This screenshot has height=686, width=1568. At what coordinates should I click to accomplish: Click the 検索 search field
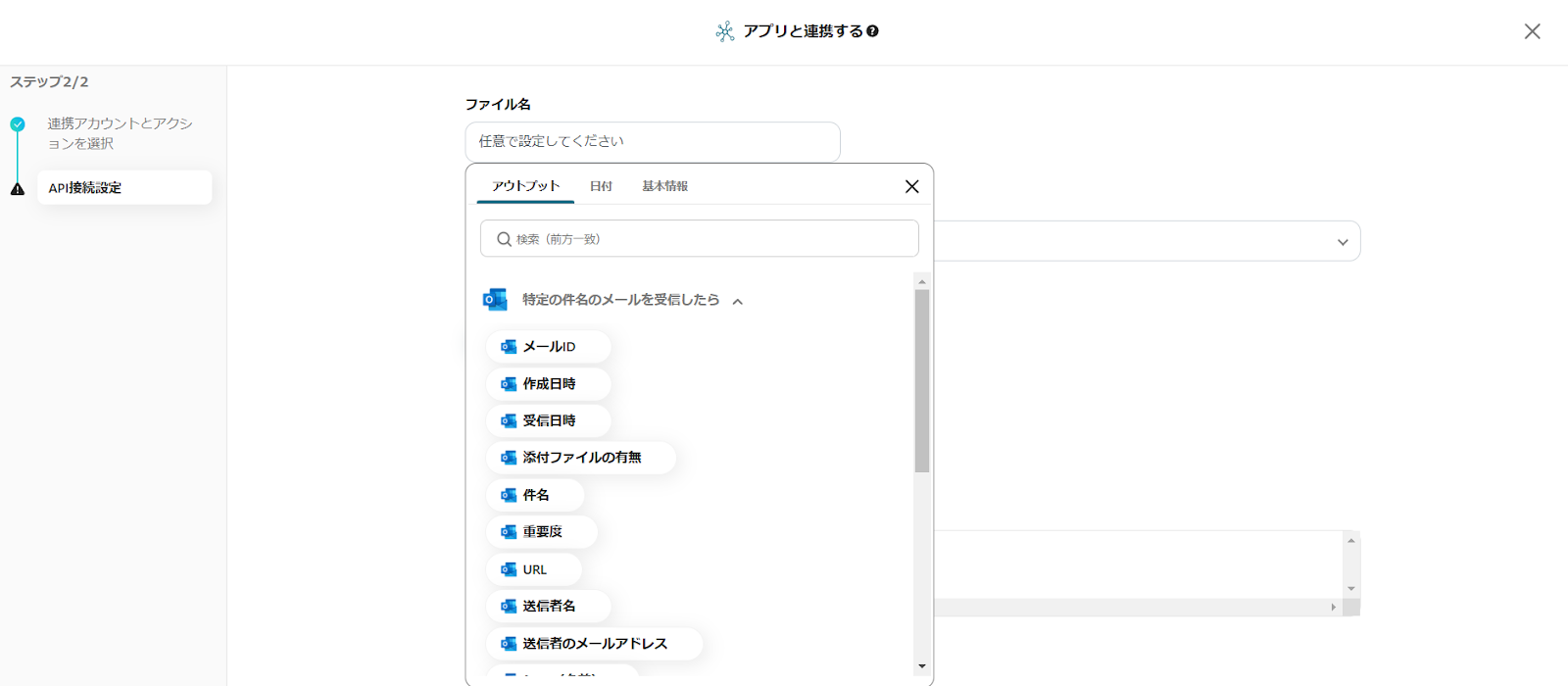click(700, 239)
